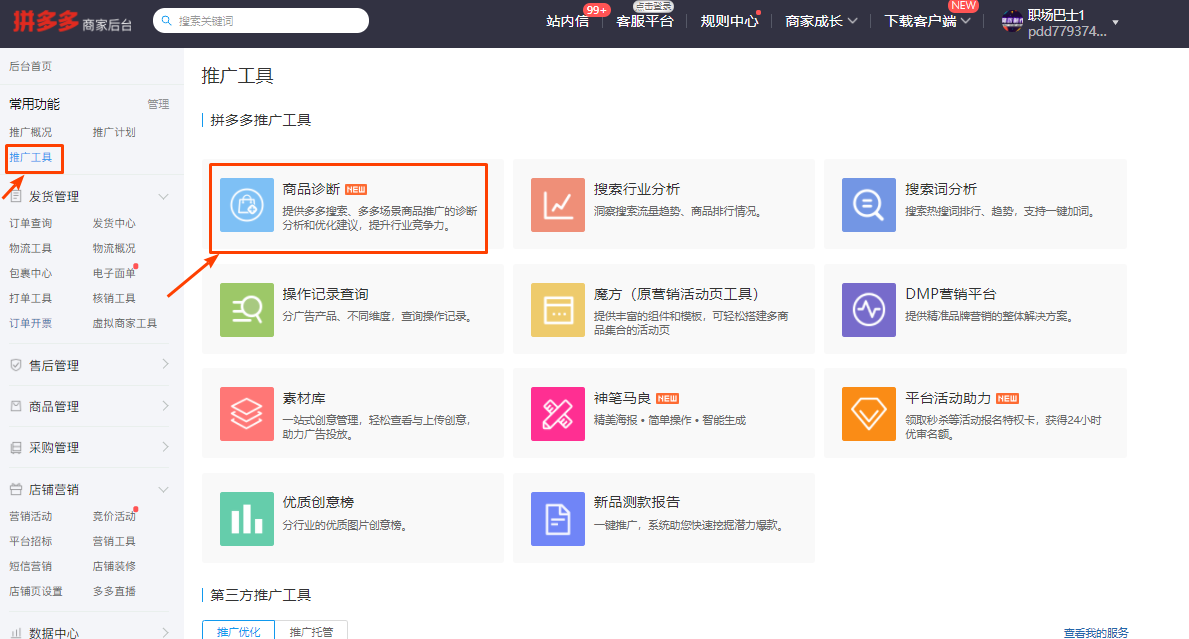This screenshot has height=639, width=1189.
Task: Open 发货中心 in sidebar
Action: click(114, 223)
